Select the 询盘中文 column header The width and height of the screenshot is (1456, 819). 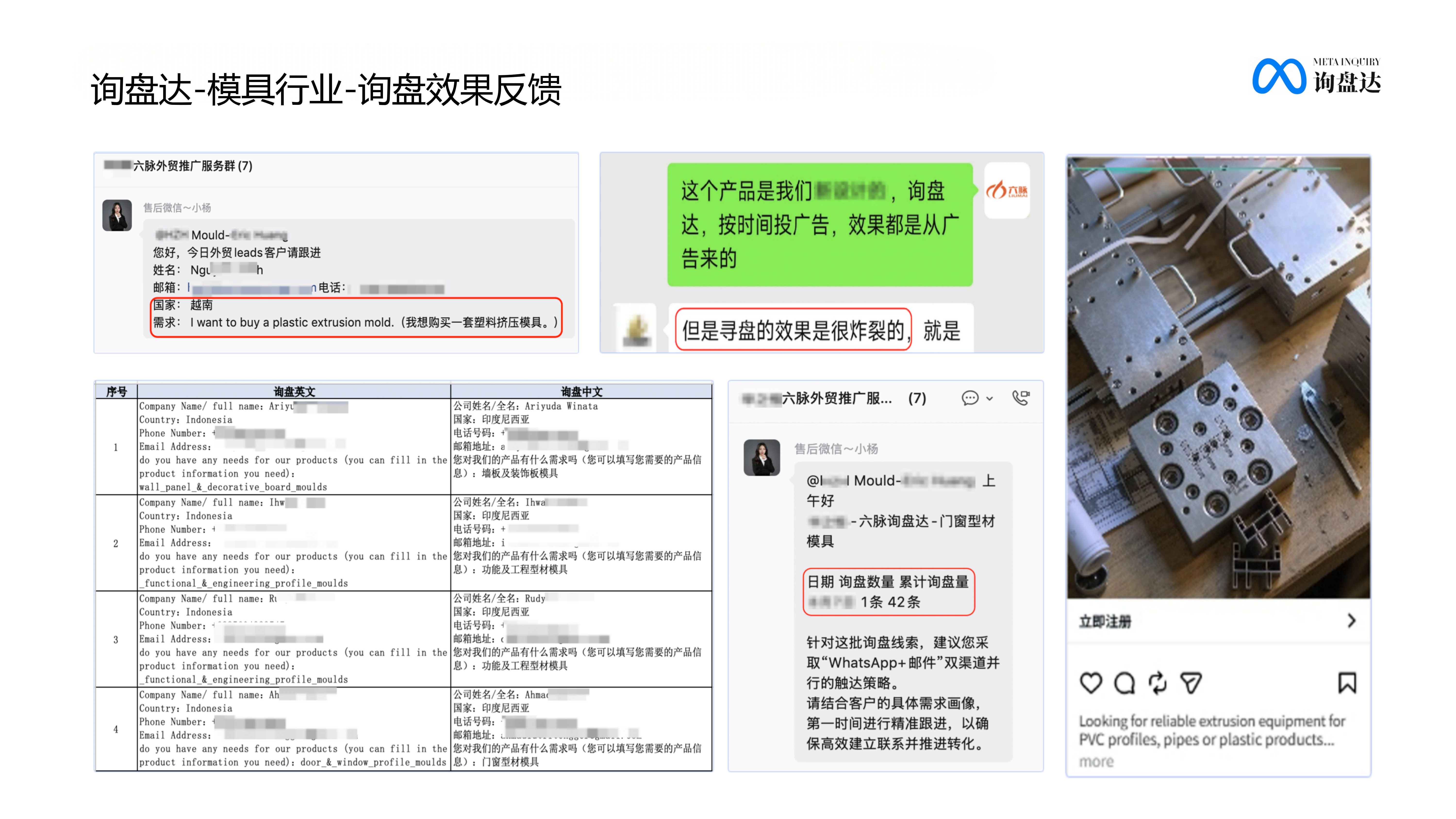tap(582, 392)
